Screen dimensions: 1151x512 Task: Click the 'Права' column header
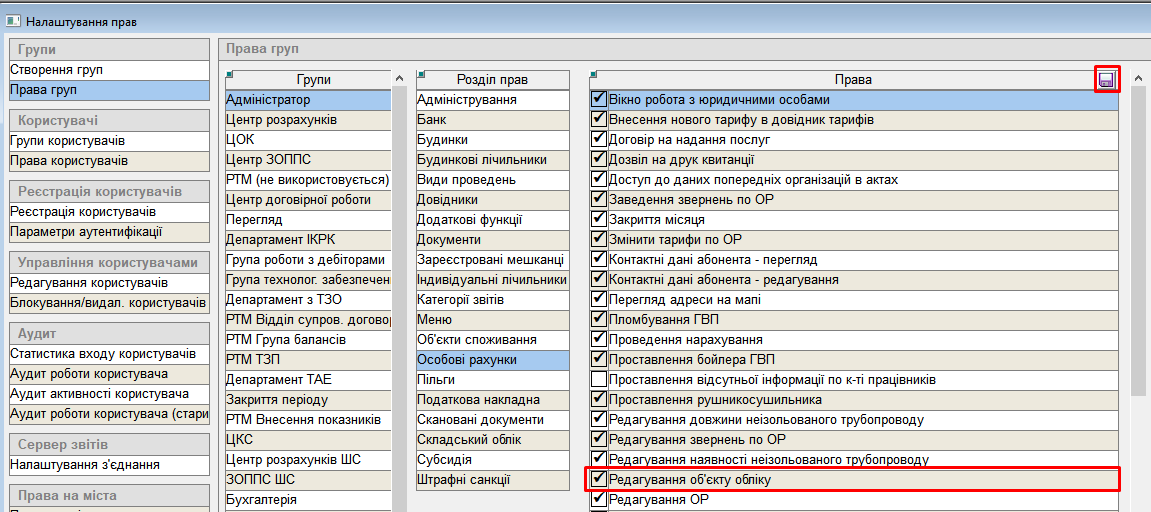tap(852, 80)
